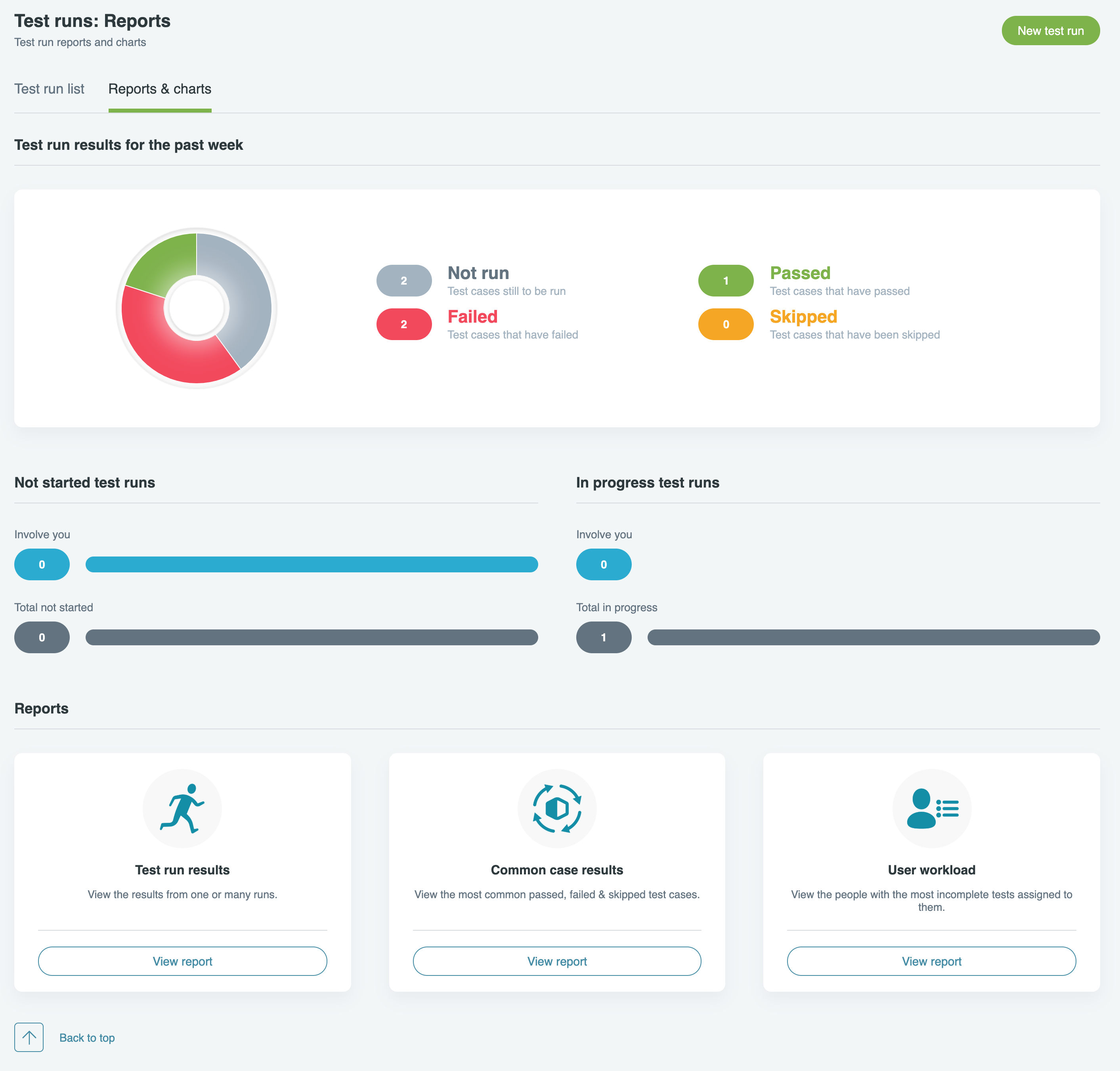The height and width of the screenshot is (1071, 1120).
Task: Open View report for Test run results
Action: [x=182, y=961]
